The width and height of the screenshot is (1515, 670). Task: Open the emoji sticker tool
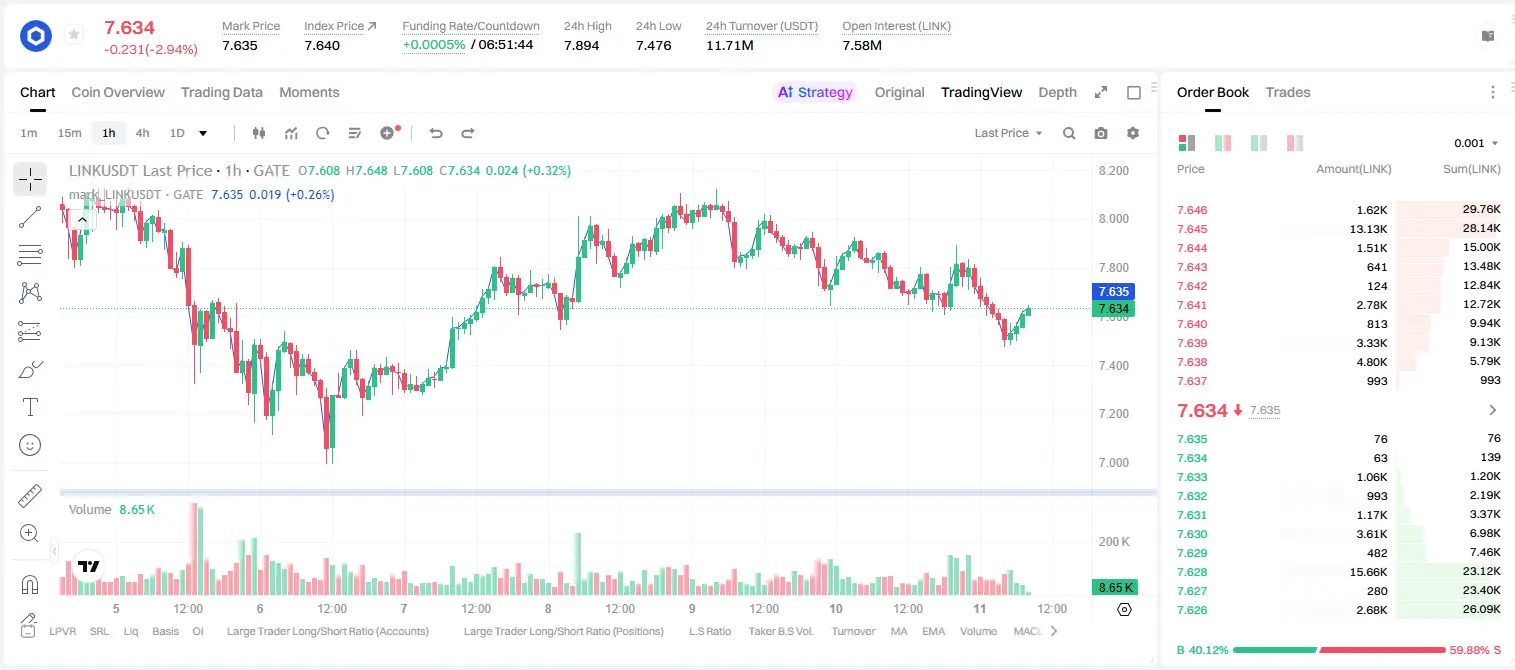pos(30,445)
